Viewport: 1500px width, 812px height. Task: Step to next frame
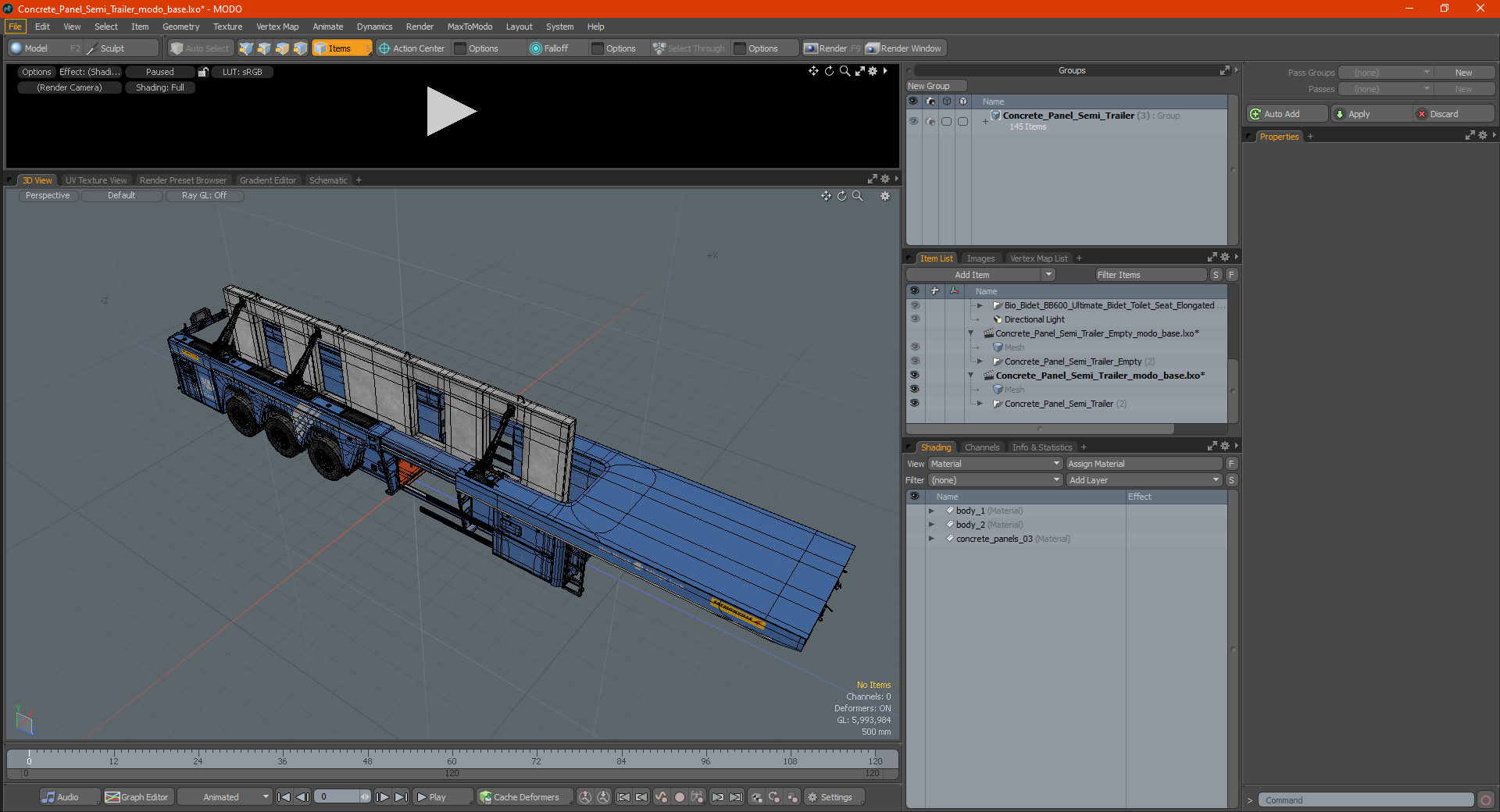pos(382,797)
